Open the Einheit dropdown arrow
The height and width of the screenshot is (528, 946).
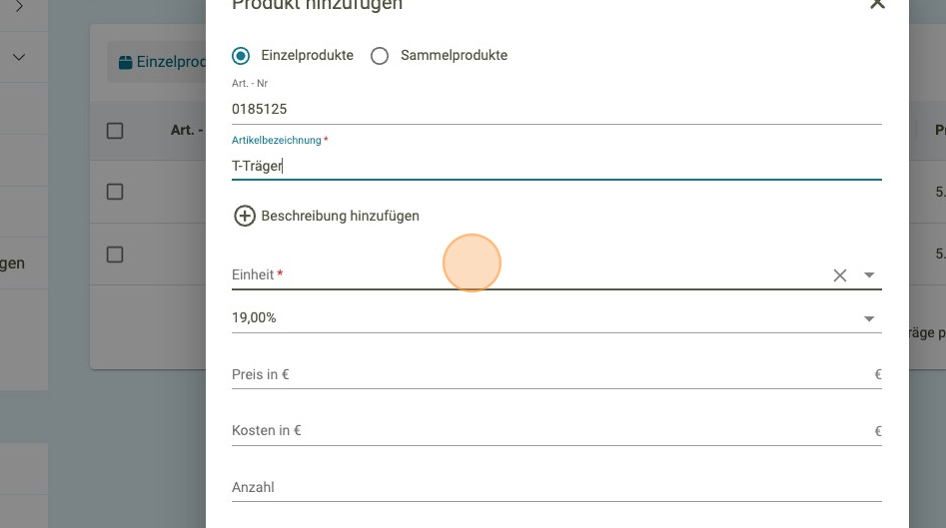869,275
